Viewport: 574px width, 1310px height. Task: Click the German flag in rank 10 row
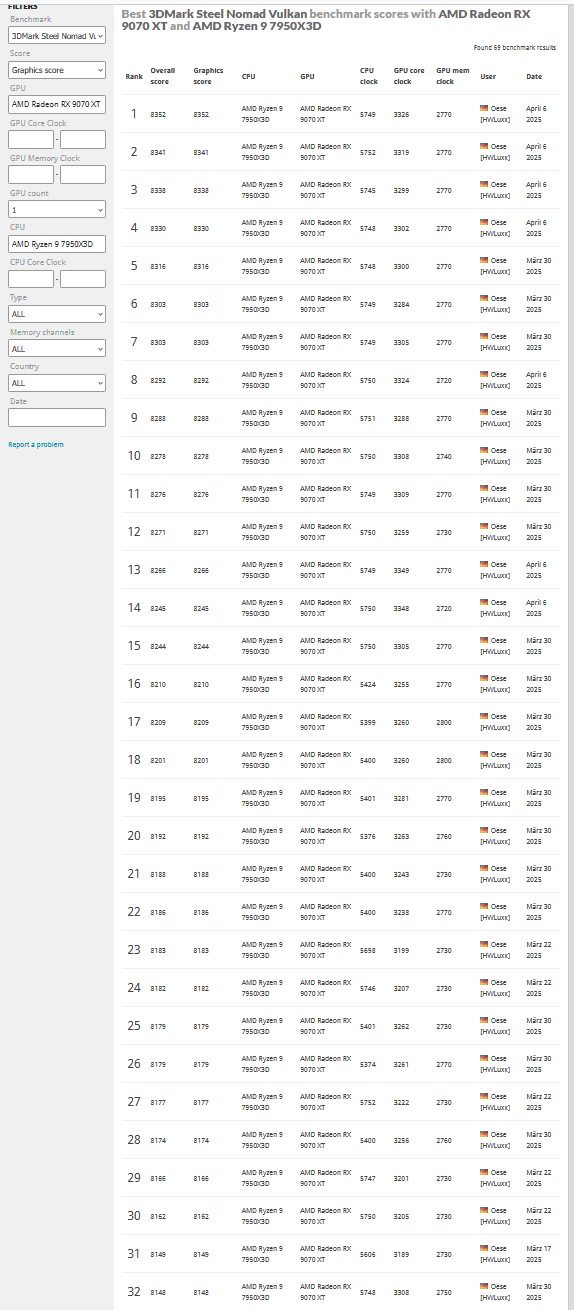point(484,450)
